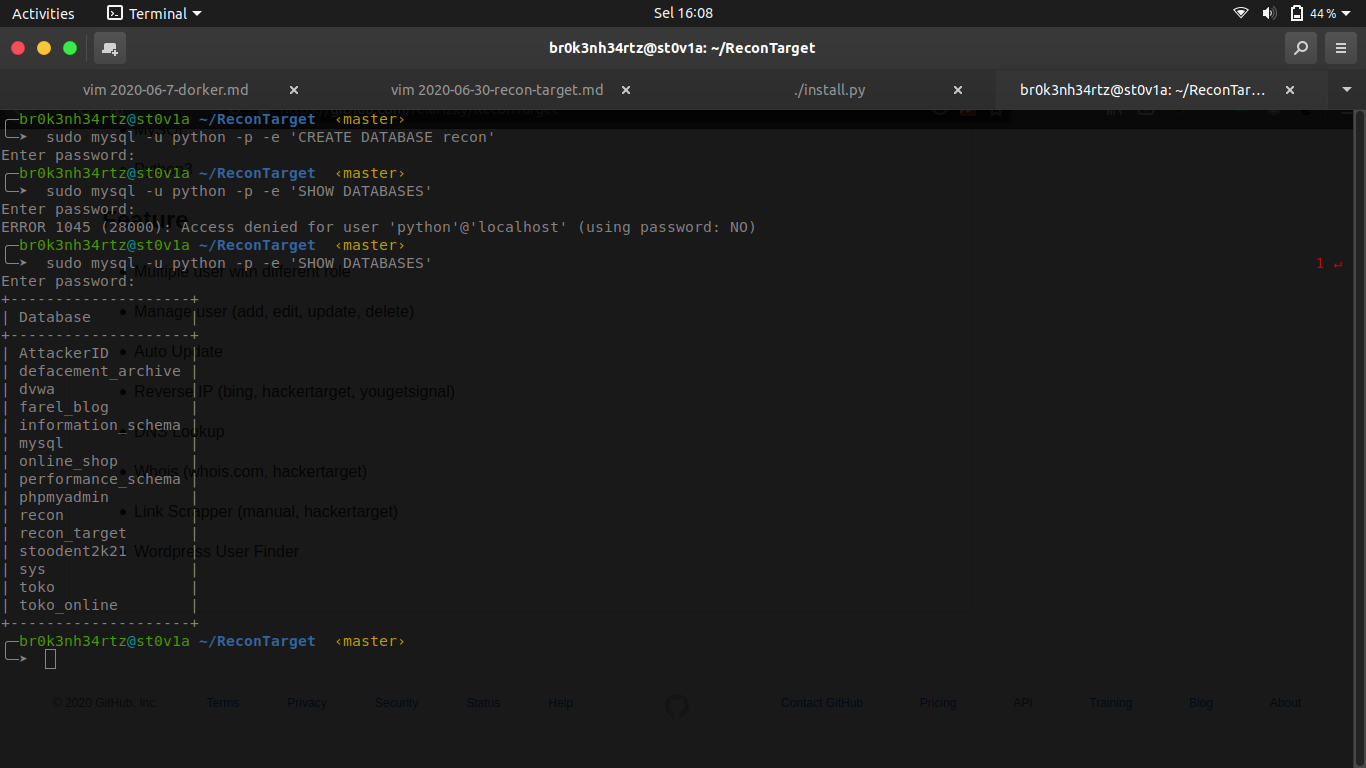Viewport: 1366px width, 768px height.
Task: Switch to vim 2020-06-7-dorker.md tab
Action: coord(166,90)
